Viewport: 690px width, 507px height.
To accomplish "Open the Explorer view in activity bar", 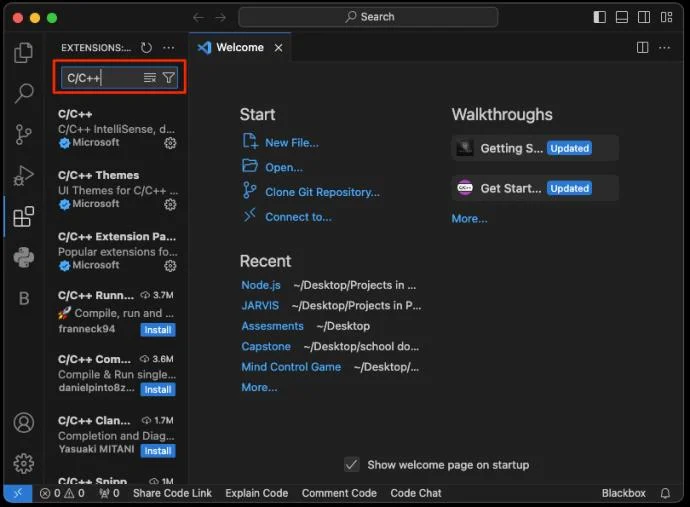I will (x=23, y=52).
